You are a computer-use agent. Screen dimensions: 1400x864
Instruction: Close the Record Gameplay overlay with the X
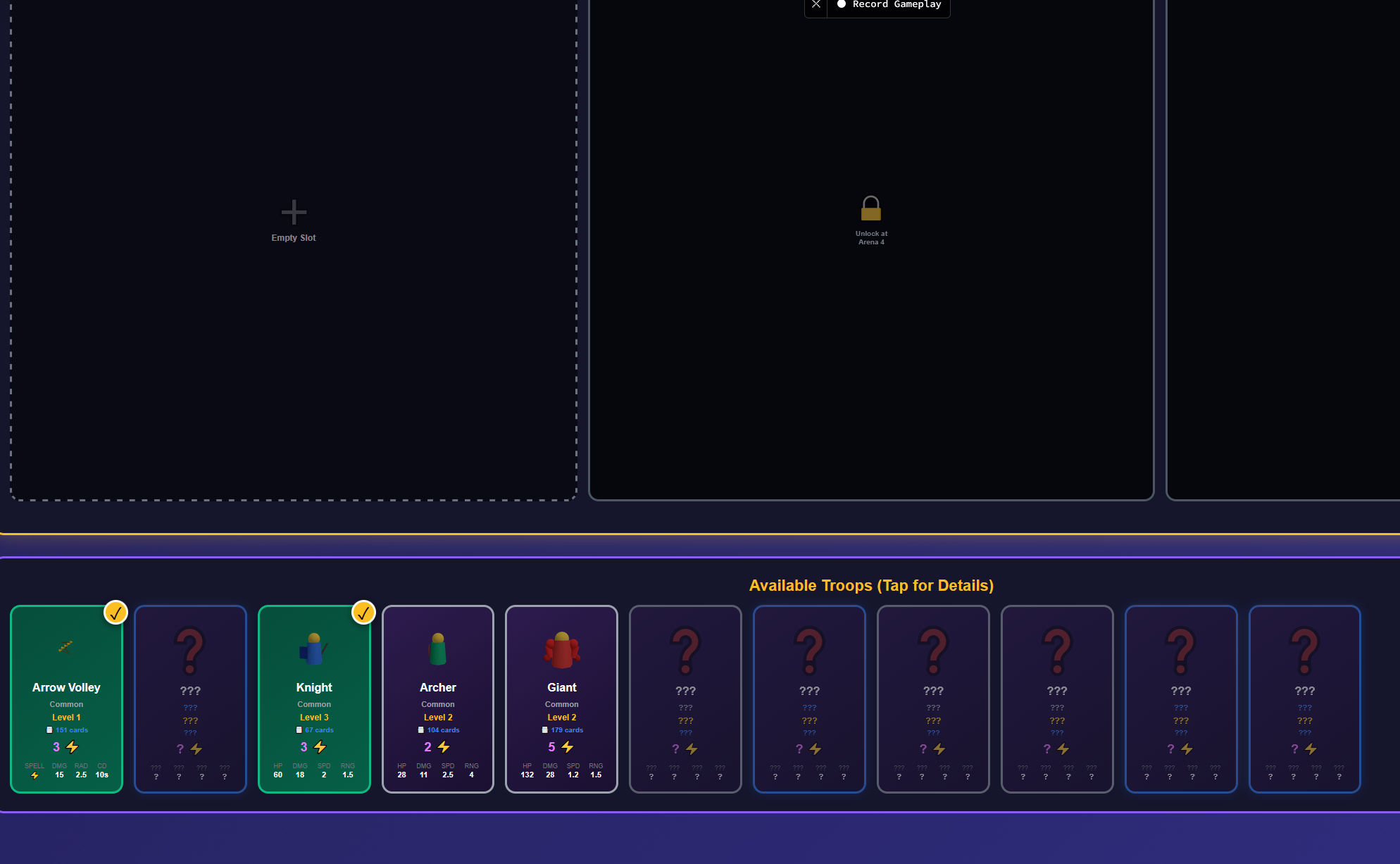tap(816, 5)
